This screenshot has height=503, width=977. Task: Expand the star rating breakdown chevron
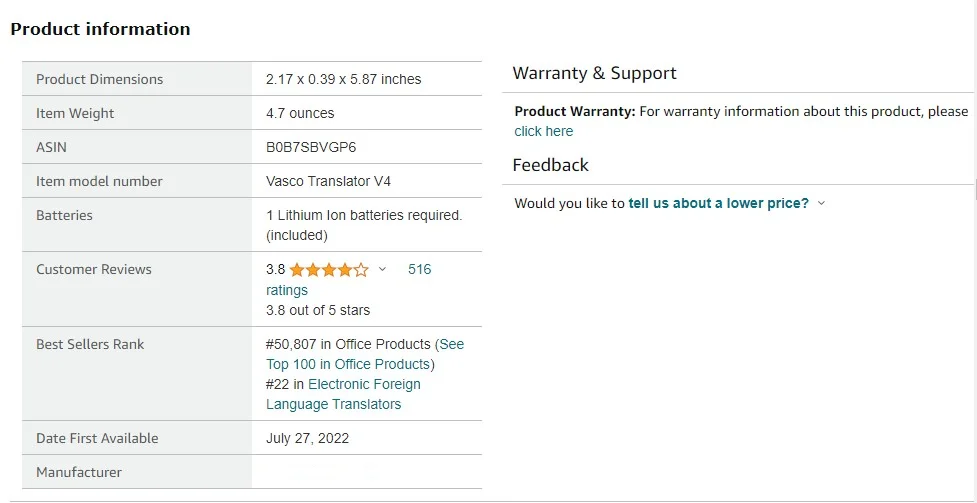[x=382, y=270]
